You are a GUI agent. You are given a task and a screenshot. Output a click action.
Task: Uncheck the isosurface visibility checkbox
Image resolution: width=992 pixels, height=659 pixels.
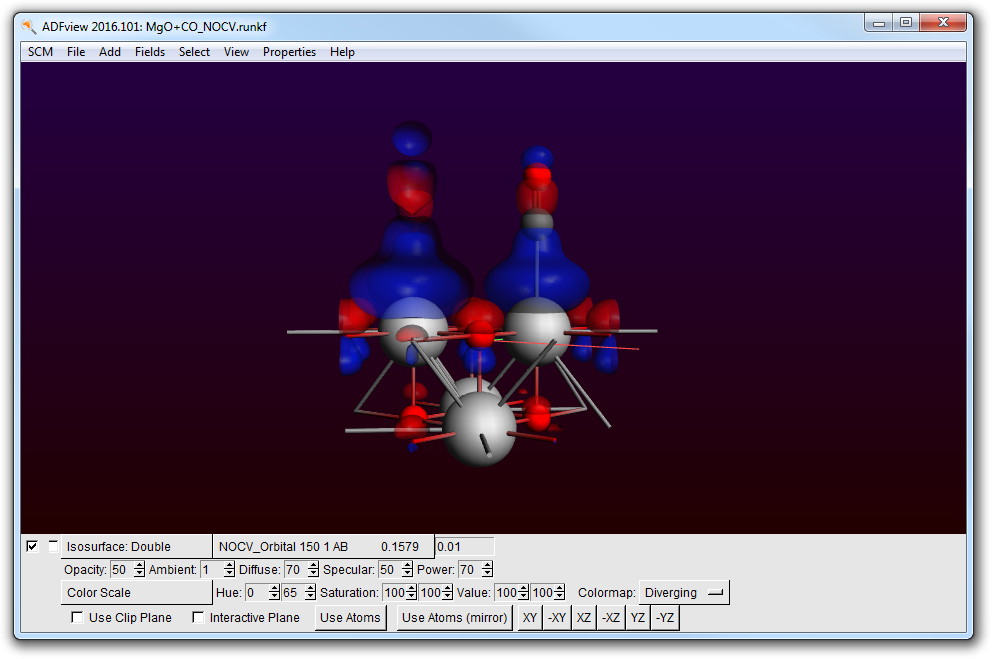(x=32, y=546)
